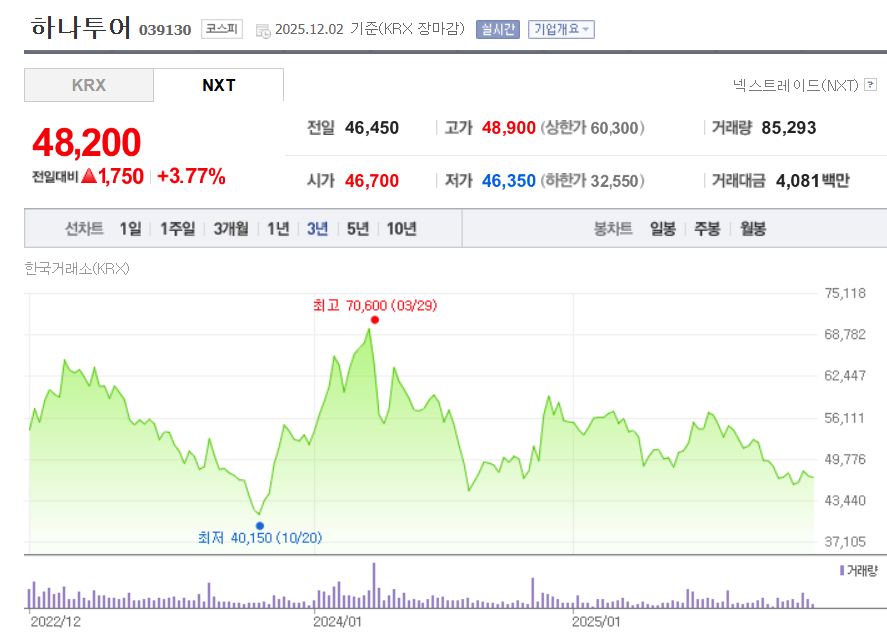Click the 37,105 y-axis value
Image resolution: width=887 pixels, height=633 pixels.
845,542
